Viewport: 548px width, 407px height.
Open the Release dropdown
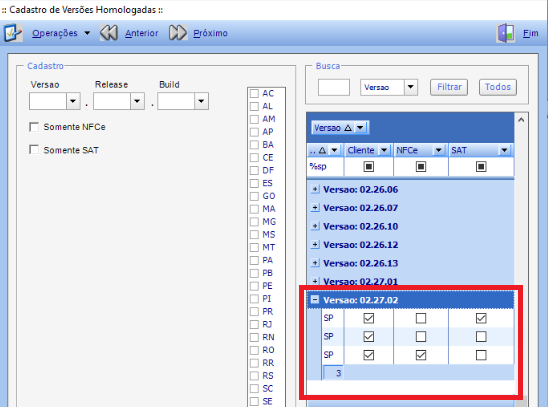[x=137, y=101]
